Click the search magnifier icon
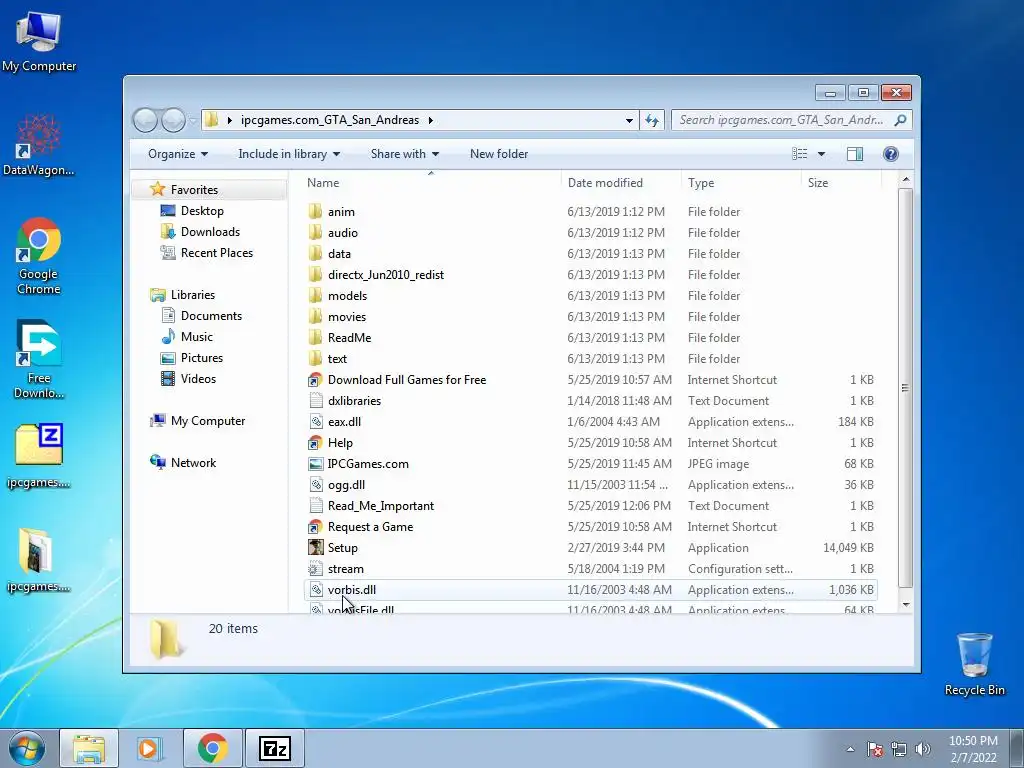This screenshot has width=1024, height=768. coord(900,120)
